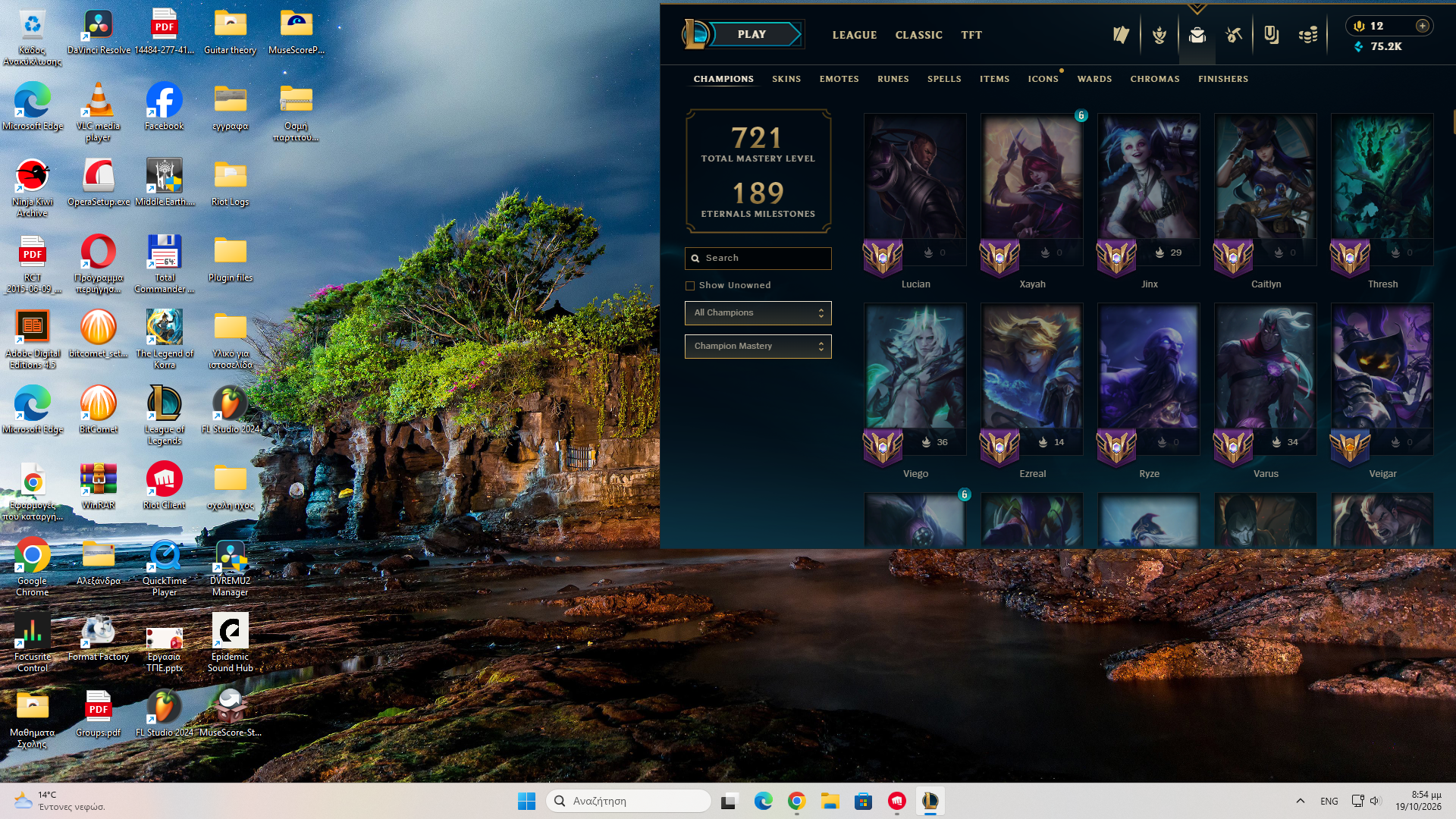Open the Collection tab icon in League client
This screenshot has width=1456, height=819.
pos(1197,35)
